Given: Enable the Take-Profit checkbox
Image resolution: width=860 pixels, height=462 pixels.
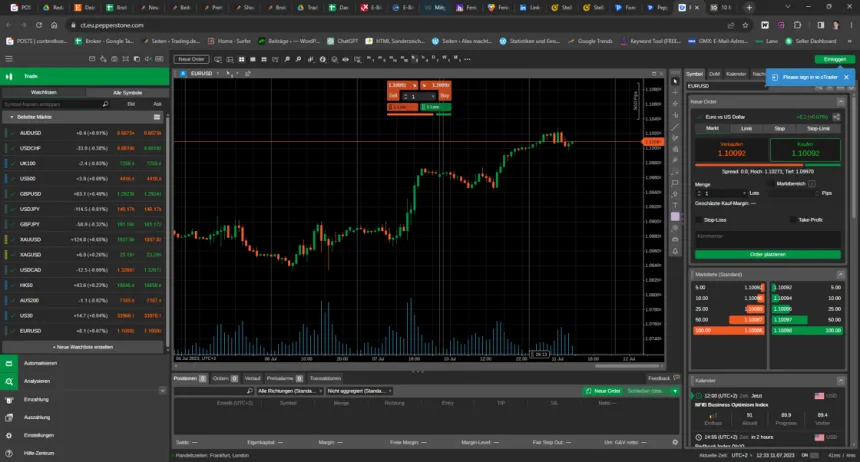Looking at the screenshot, I should tap(793, 219).
